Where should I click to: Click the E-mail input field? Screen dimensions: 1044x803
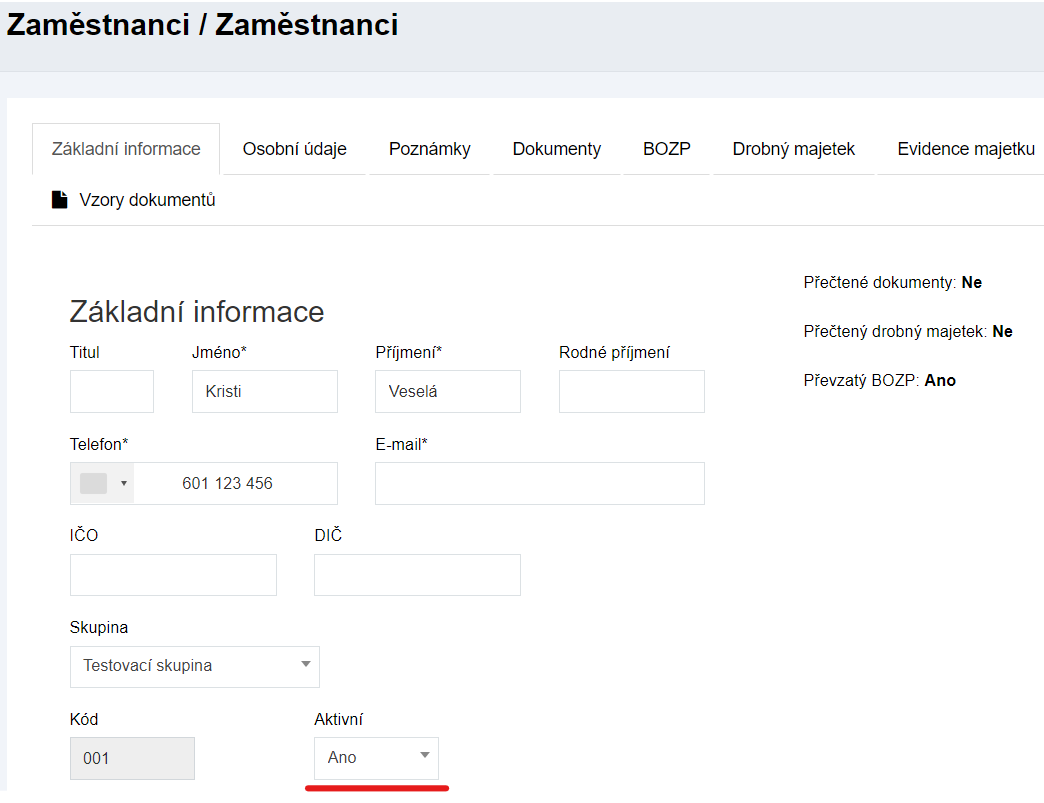point(539,483)
